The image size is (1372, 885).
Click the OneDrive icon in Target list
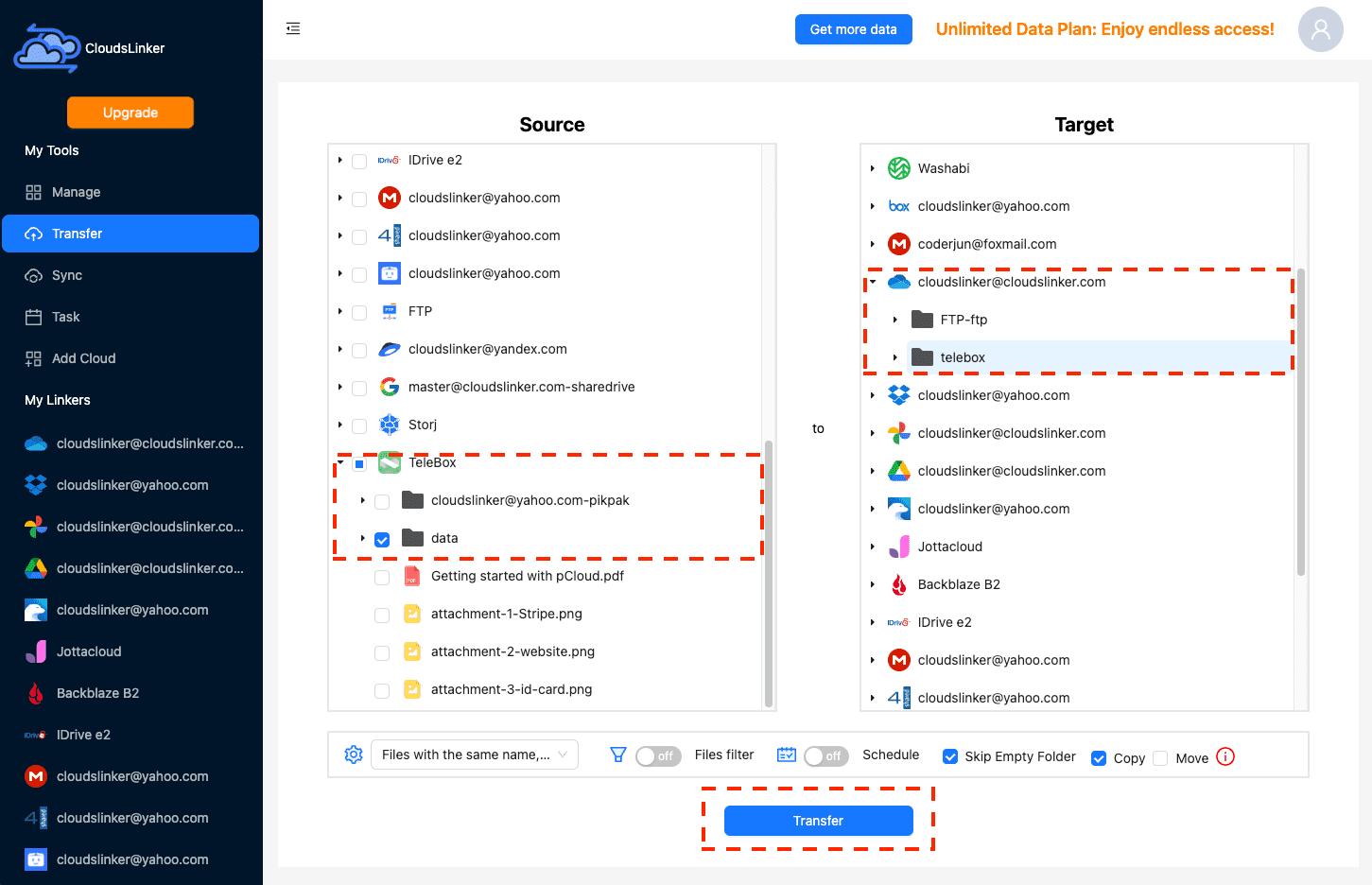[899, 282]
